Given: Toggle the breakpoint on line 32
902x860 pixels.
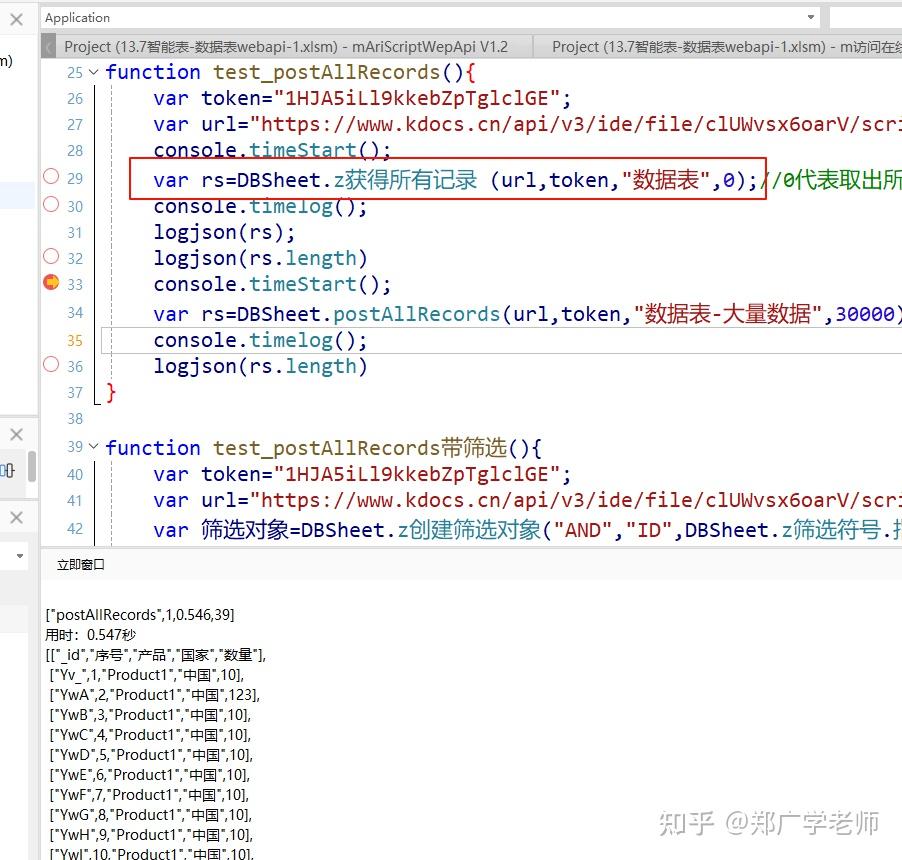Looking at the screenshot, I should [x=51, y=257].
